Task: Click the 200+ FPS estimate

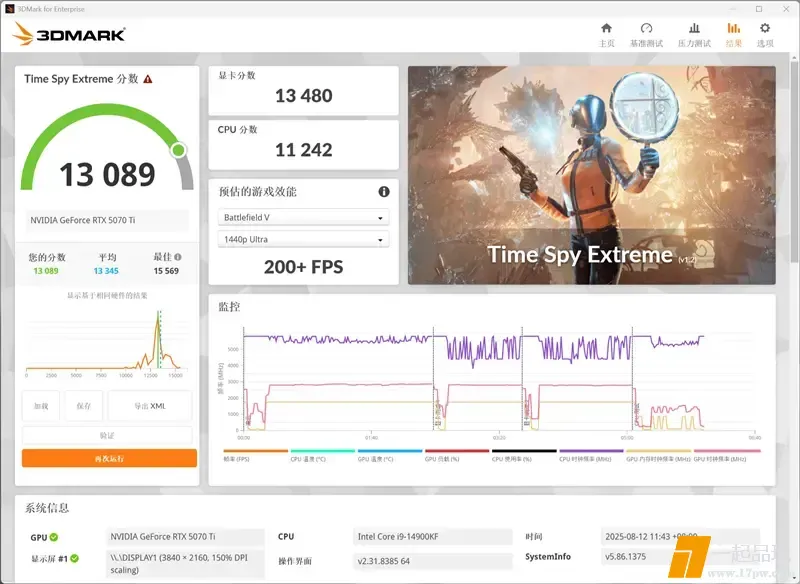Action: [304, 267]
